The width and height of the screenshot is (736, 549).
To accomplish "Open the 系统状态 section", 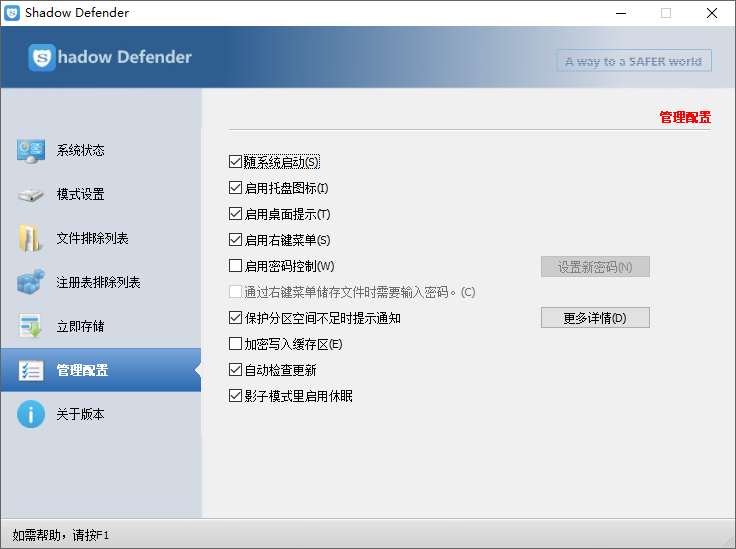I will pyautogui.click(x=101, y=151).
